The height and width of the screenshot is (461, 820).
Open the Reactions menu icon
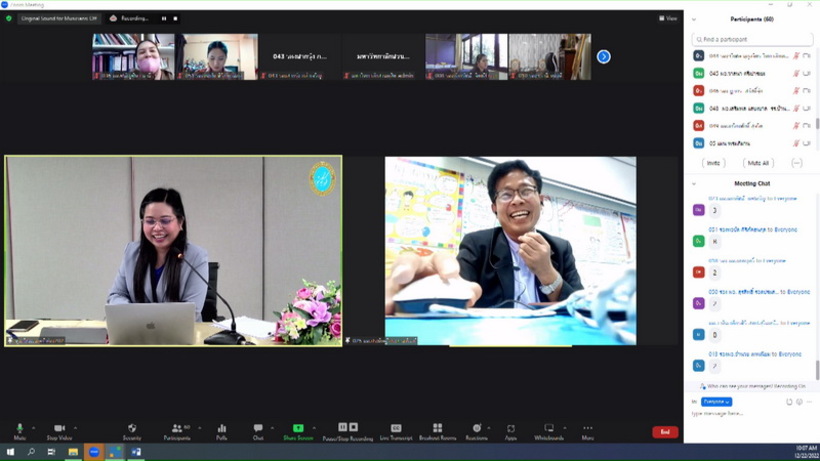(x=476, y=428)
